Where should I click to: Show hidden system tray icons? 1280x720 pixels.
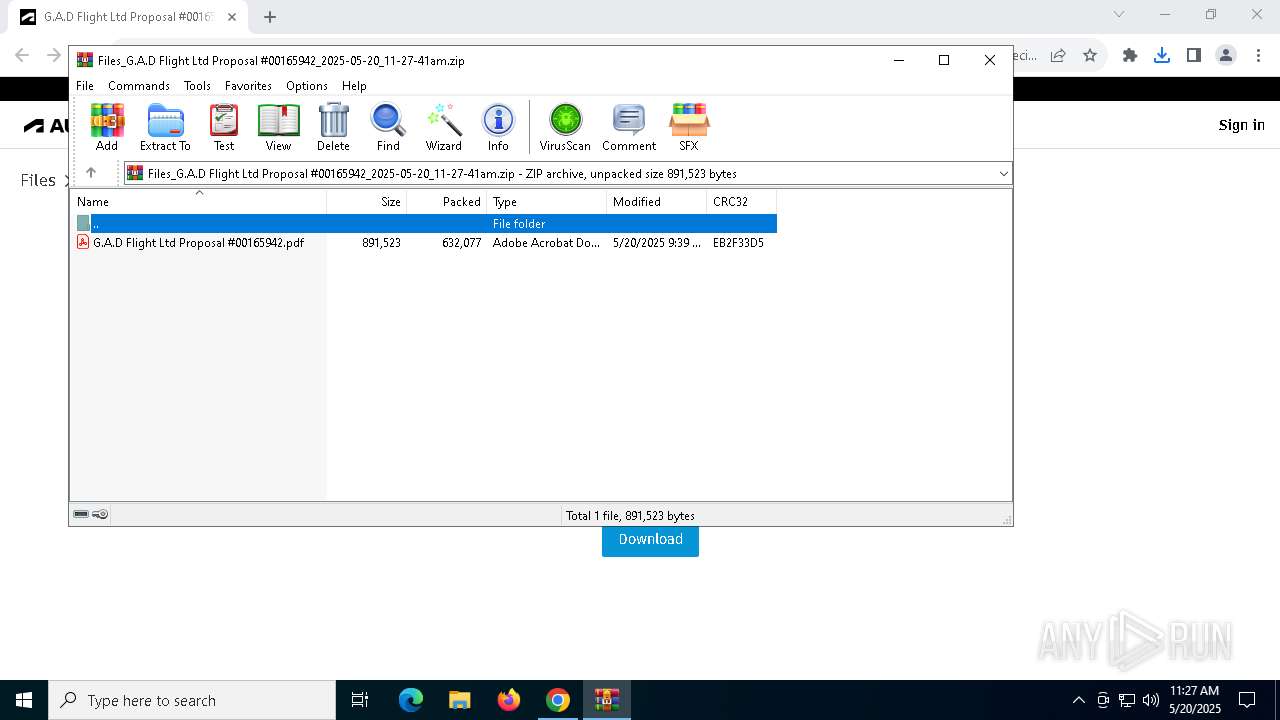(1078, 700)
